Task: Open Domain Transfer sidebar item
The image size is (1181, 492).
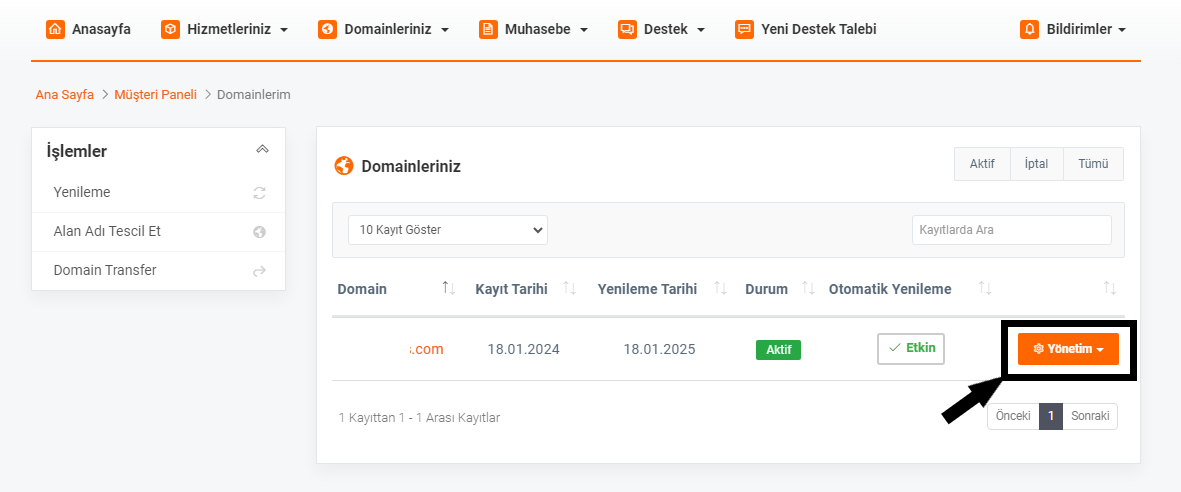Action: pyautogui.click(x=159, y=271)
